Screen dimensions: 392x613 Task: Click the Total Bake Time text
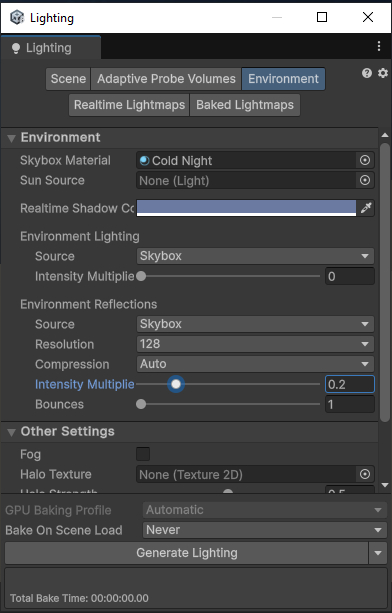(79, 598)
